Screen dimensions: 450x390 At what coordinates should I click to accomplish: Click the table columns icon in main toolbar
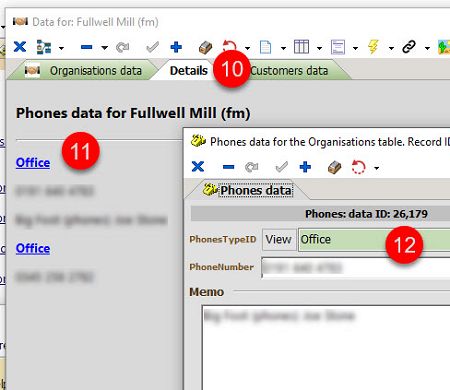301,47
